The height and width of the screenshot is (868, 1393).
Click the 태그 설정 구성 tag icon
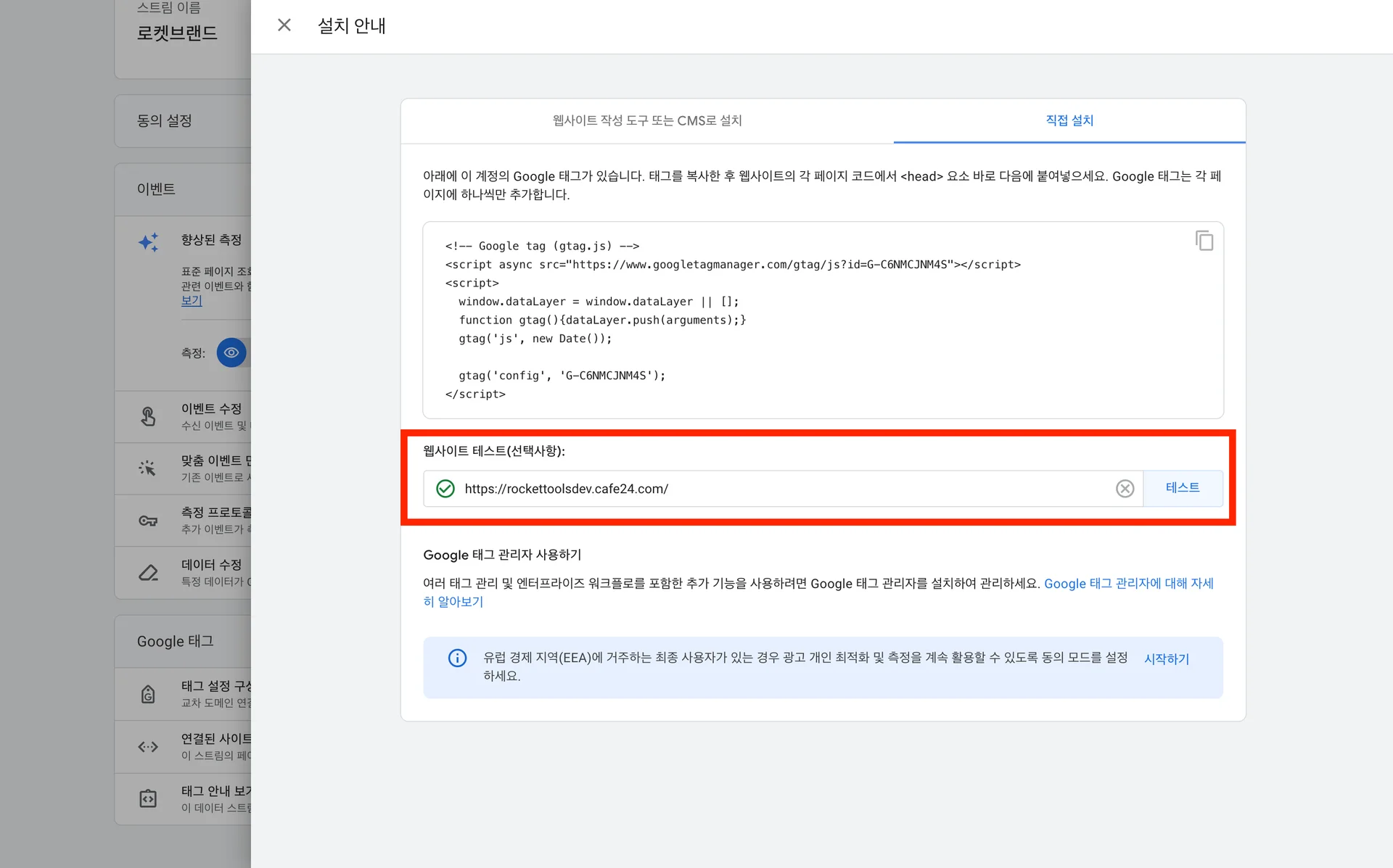(x=148, y=694)
